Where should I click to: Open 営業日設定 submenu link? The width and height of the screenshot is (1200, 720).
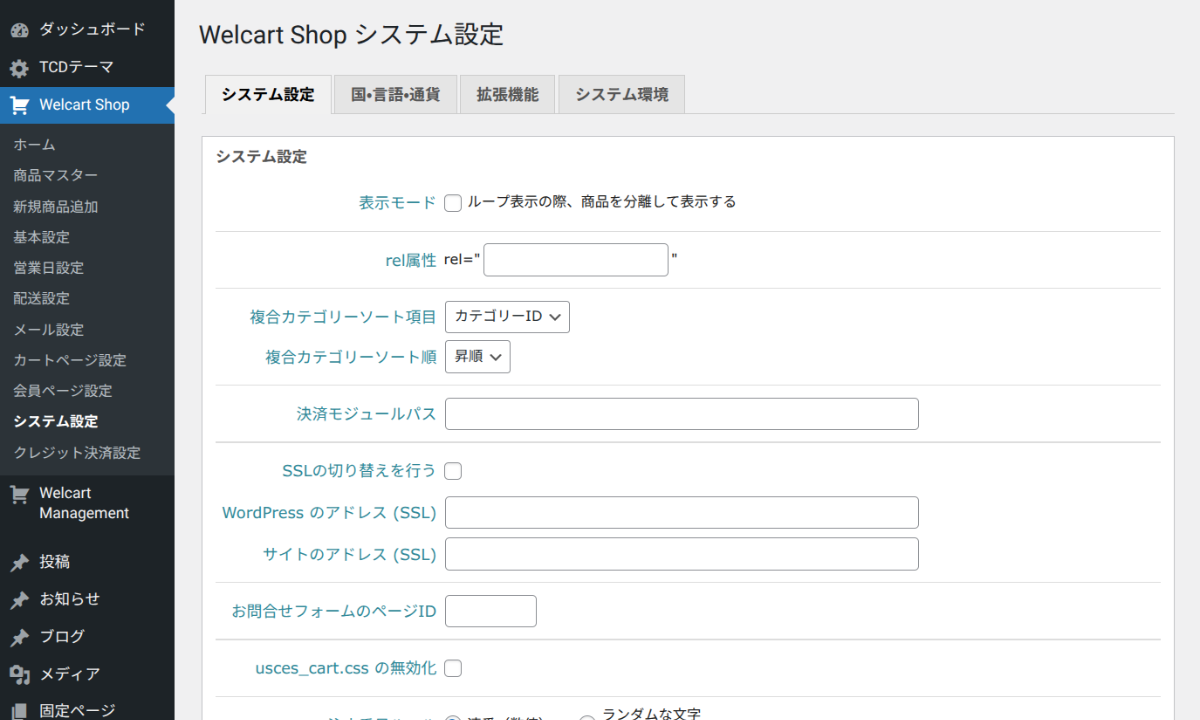(x=48, y=268)
